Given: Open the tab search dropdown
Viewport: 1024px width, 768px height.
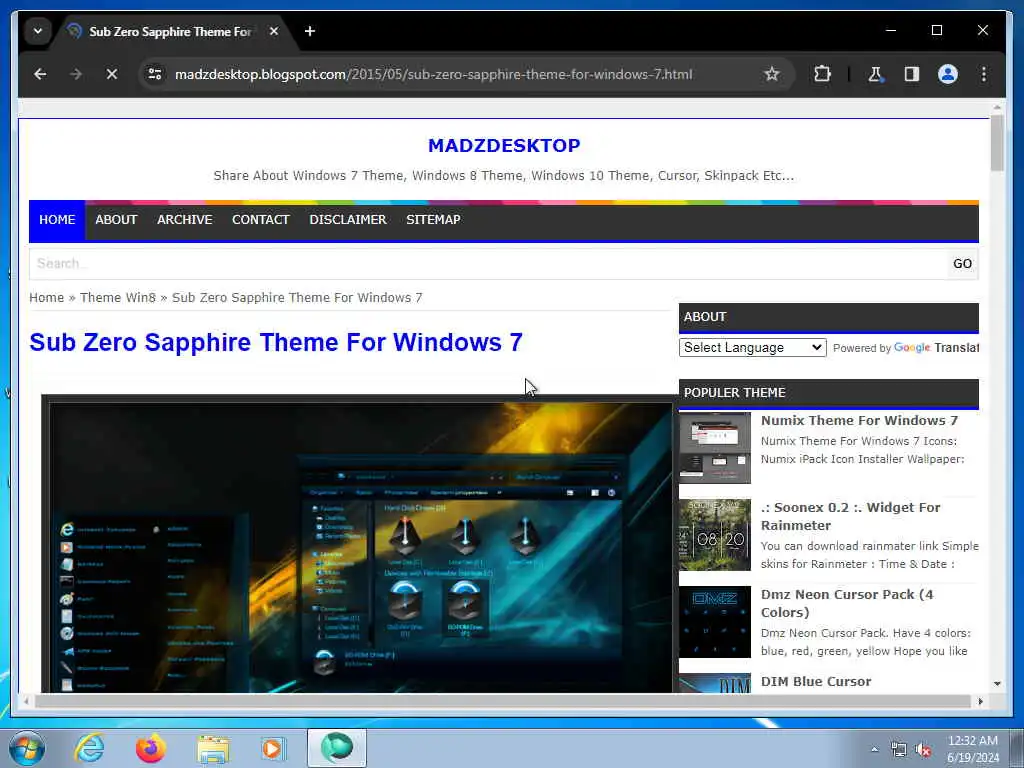Looking at the screenshot, I should [x=38, y=31].
